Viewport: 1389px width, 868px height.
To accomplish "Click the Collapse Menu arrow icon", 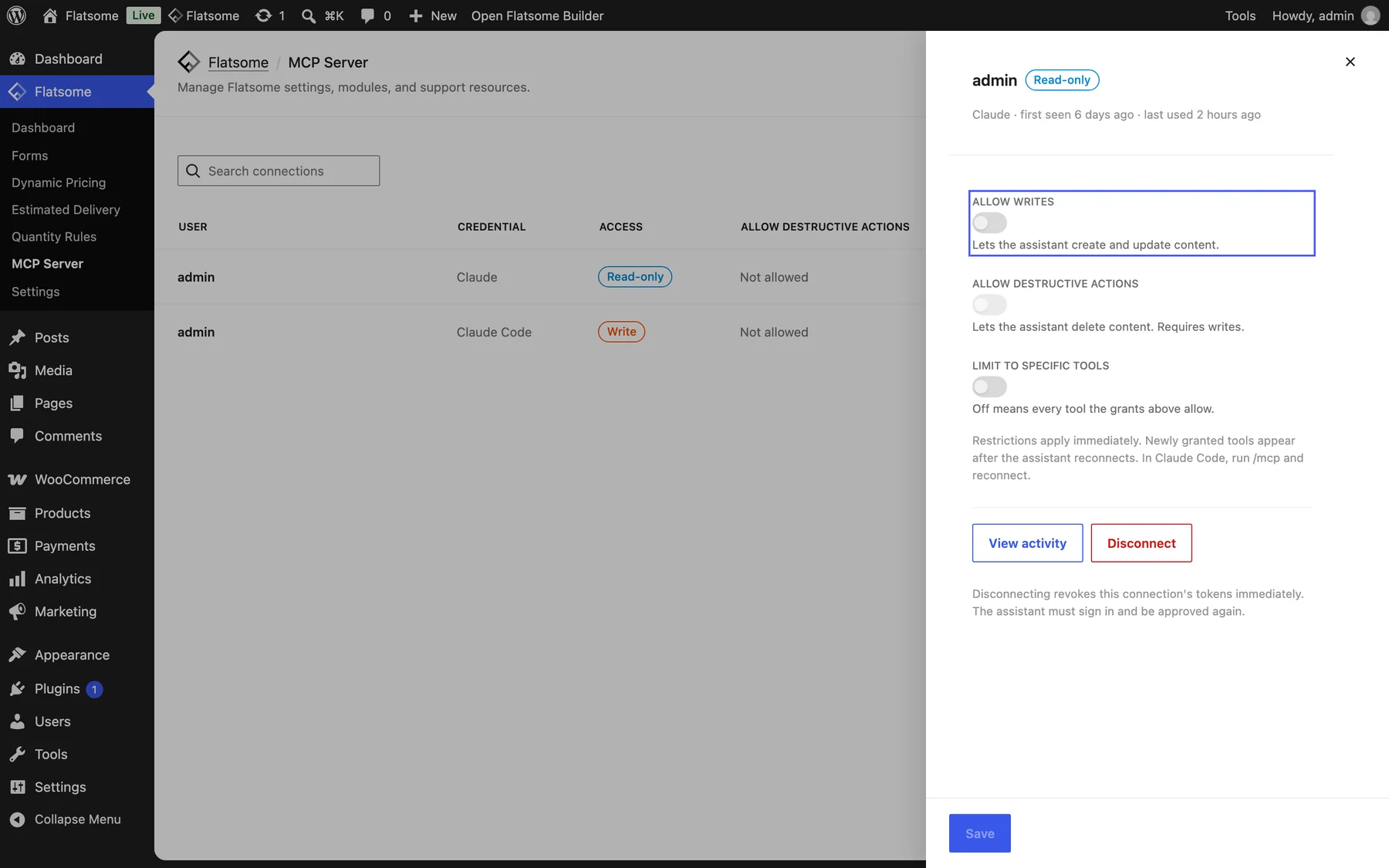I will point(17,819).
